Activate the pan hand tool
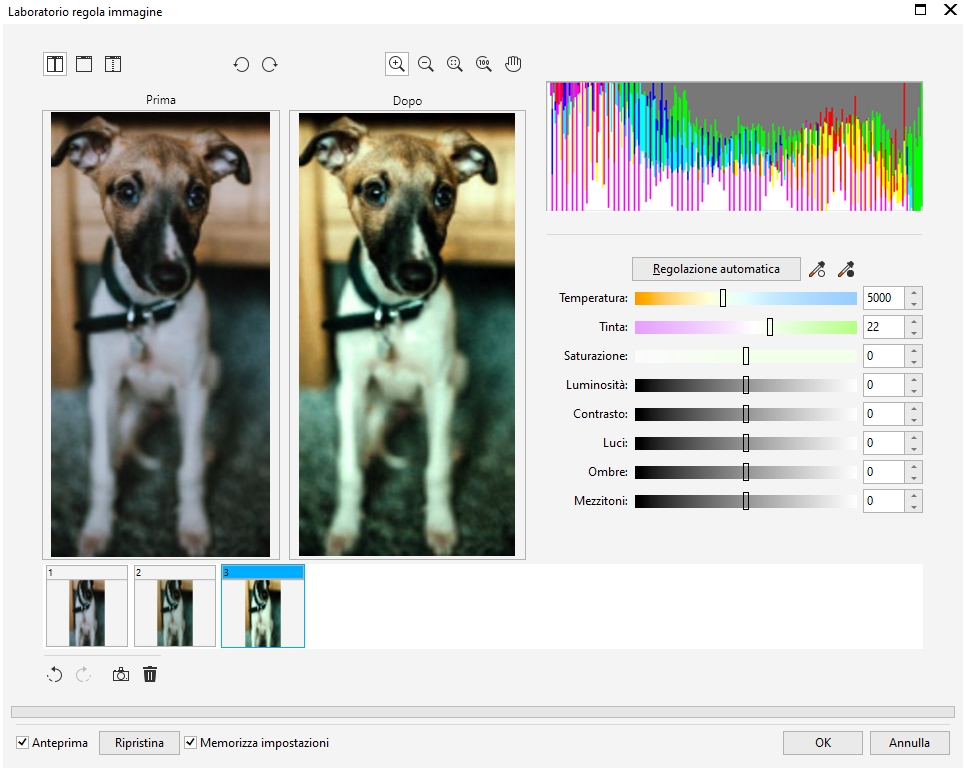This screenshot has height=771, width=966. (513, 64)
